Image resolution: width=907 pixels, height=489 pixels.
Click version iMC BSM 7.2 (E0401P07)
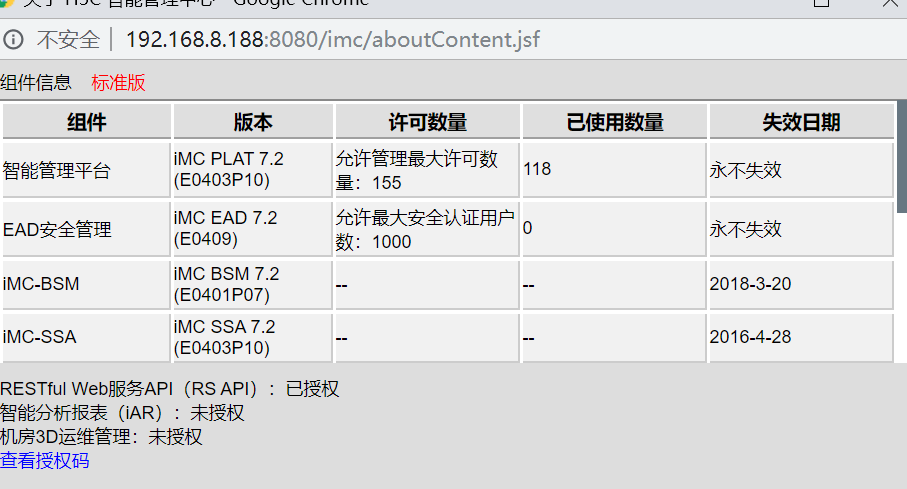[x=253, y=284]
